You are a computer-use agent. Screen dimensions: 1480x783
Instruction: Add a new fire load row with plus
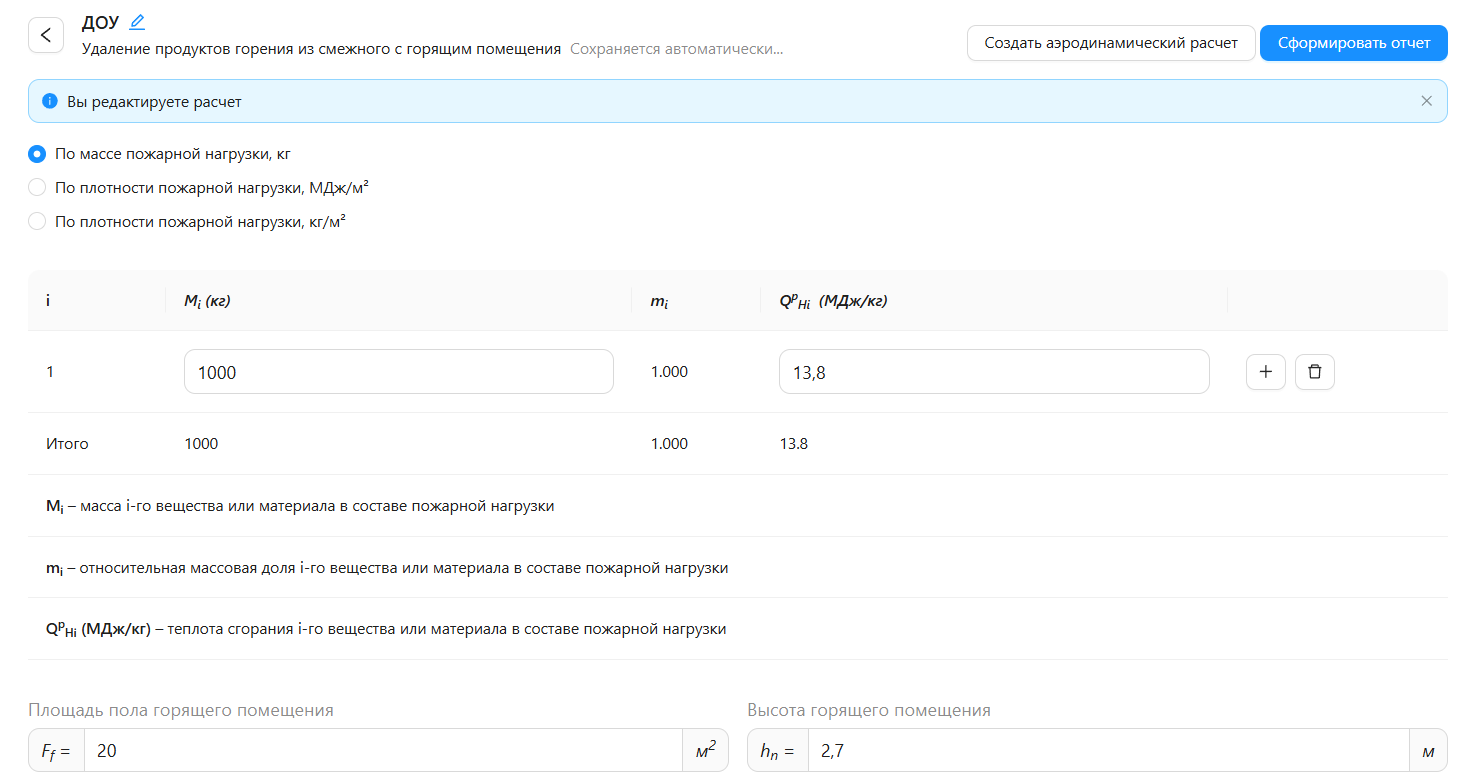click(1265, 372)
